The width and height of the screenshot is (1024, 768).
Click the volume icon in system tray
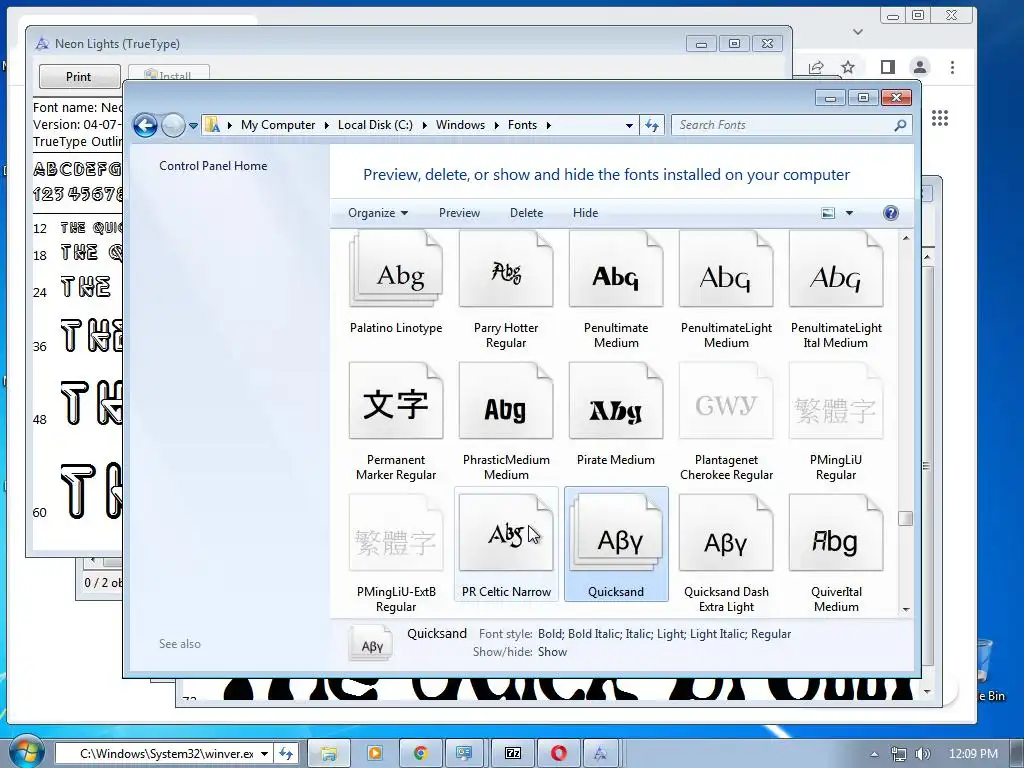tap(923, 754)
